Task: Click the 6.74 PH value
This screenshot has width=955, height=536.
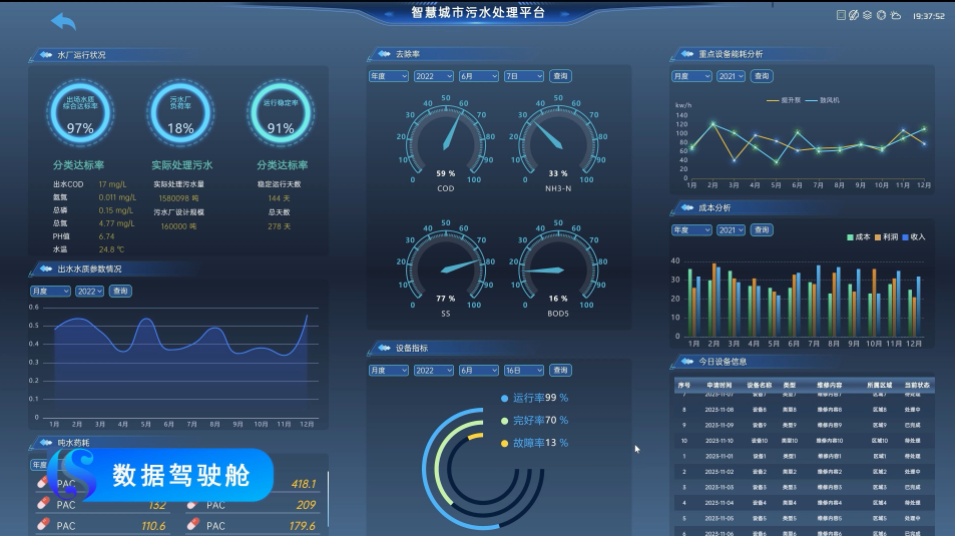Action: pyautogui.click(x=107, y=236)
